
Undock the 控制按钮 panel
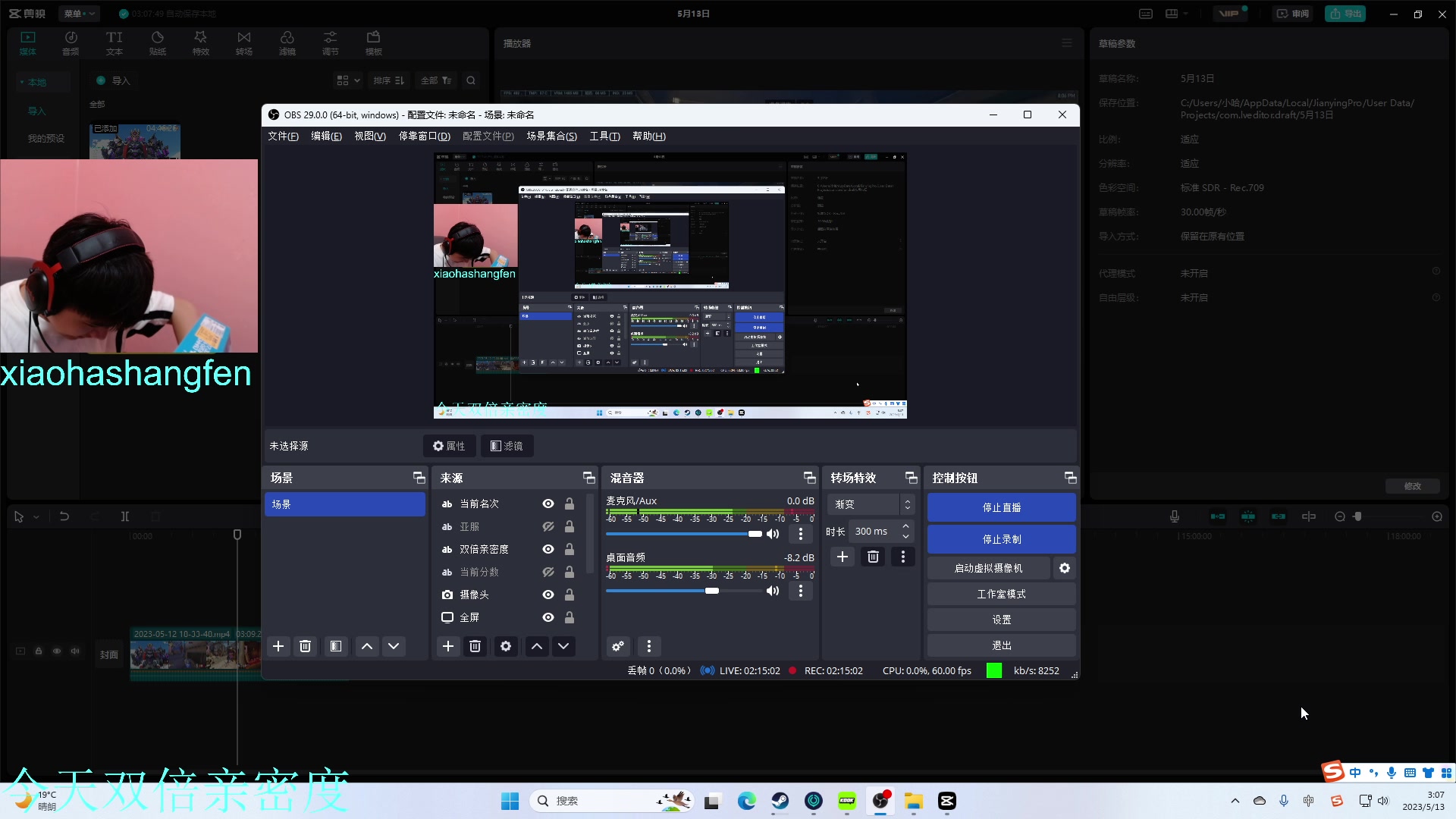pos(1070,478)
